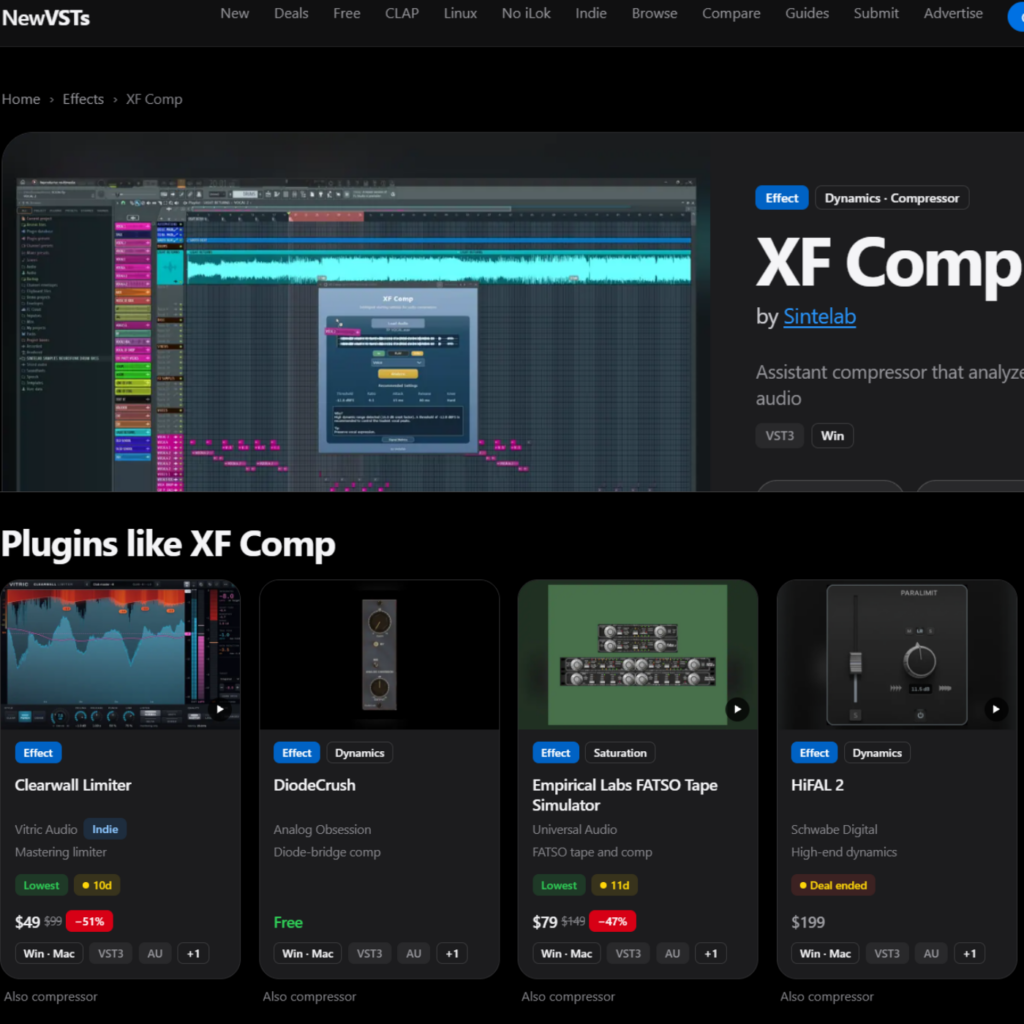Play the HiFAL 2 video preview
Image resolution: width=1024 pixels, height=1024 pixels.
pos(996,709)
